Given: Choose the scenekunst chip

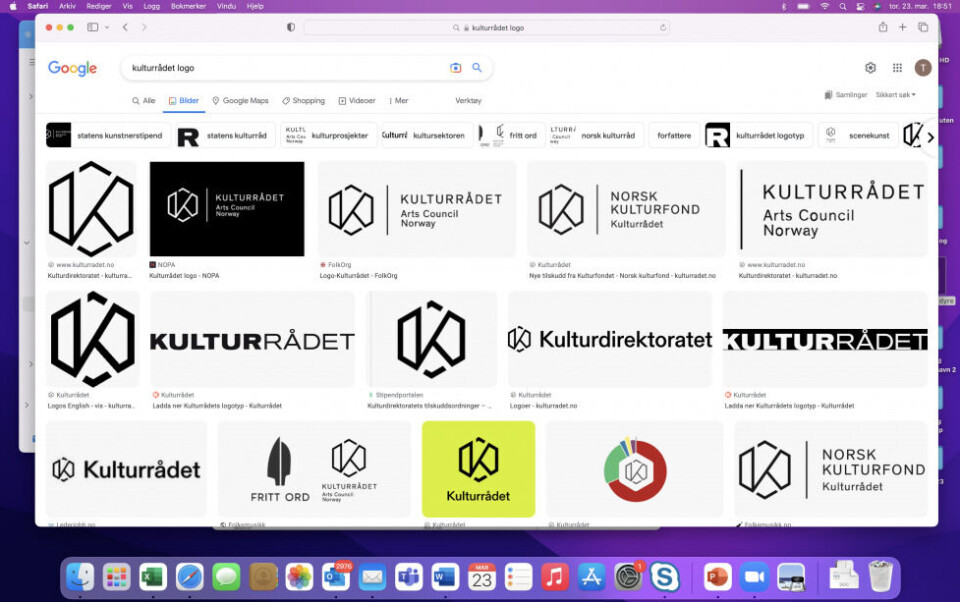Looking at the screenshot, I should pyautogui.click(x=857, y=135).
